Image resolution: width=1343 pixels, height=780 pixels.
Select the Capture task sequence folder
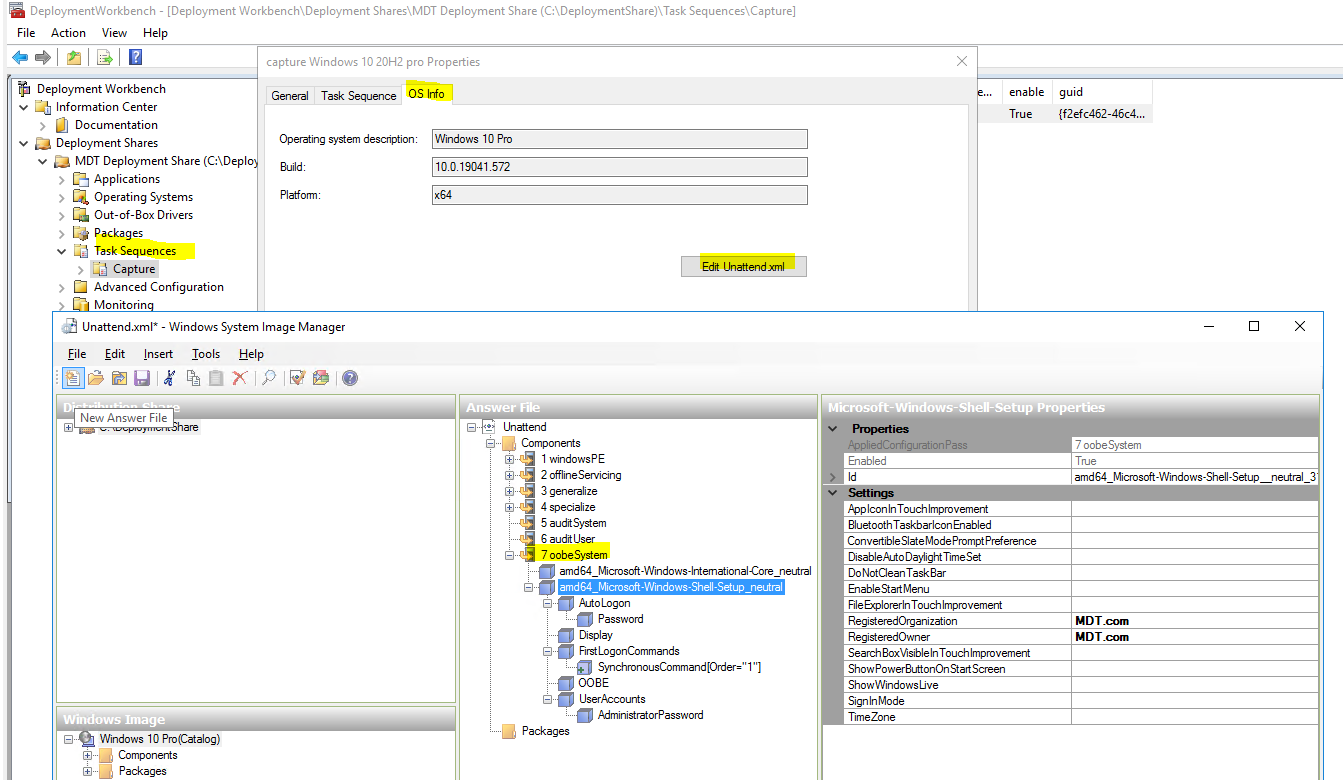click(x=123, y=269)
